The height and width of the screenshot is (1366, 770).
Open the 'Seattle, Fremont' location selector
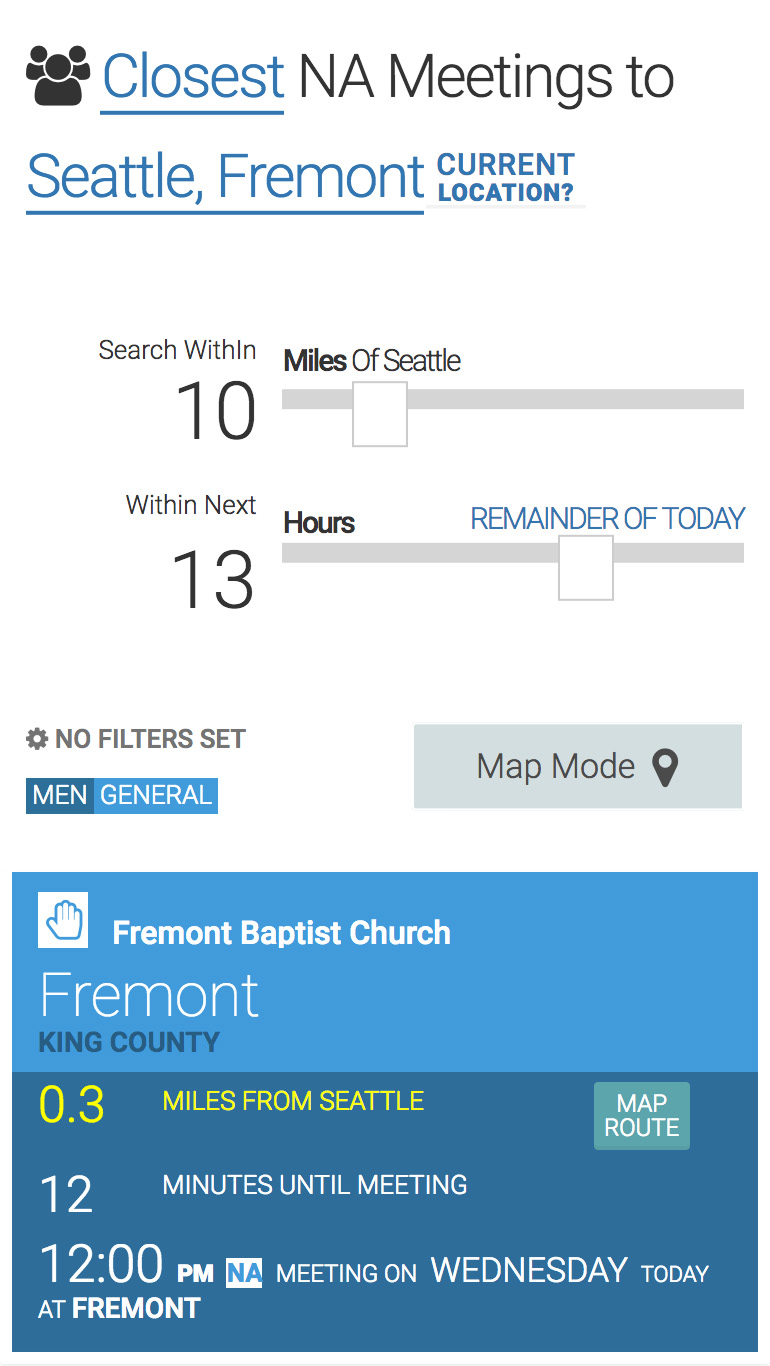coord(225,177)
